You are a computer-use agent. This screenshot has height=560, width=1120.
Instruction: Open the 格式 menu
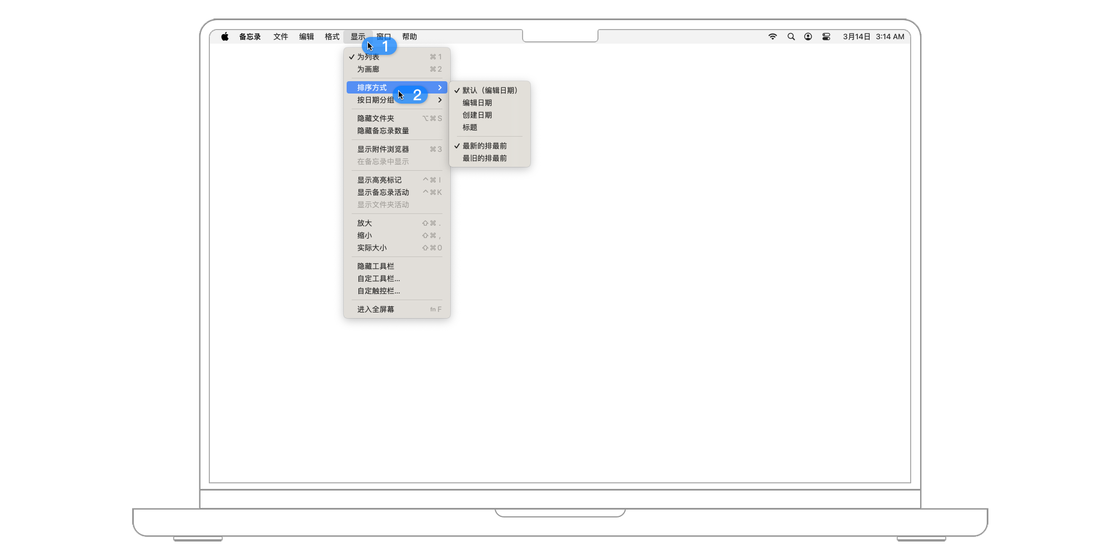click(332, 36)
